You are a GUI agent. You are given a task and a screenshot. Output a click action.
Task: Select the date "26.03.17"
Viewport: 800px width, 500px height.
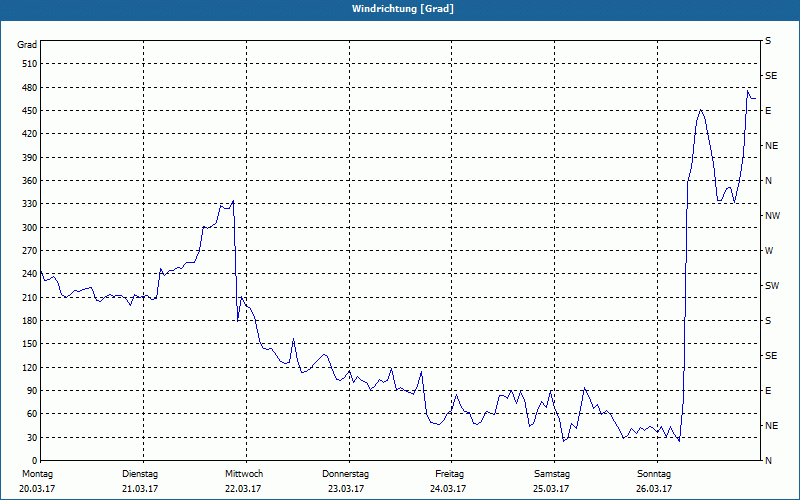pyautogui.click(x=654, y=489)
